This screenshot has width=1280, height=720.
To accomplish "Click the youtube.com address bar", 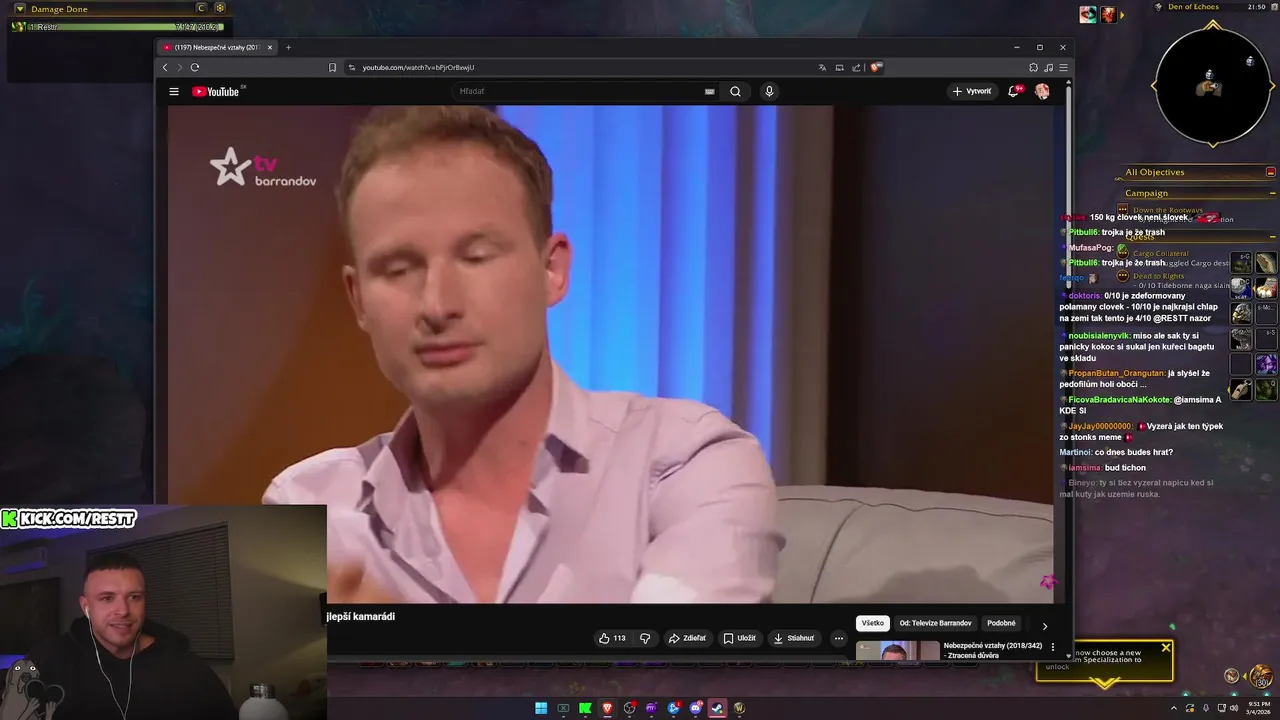I will 580,67.
